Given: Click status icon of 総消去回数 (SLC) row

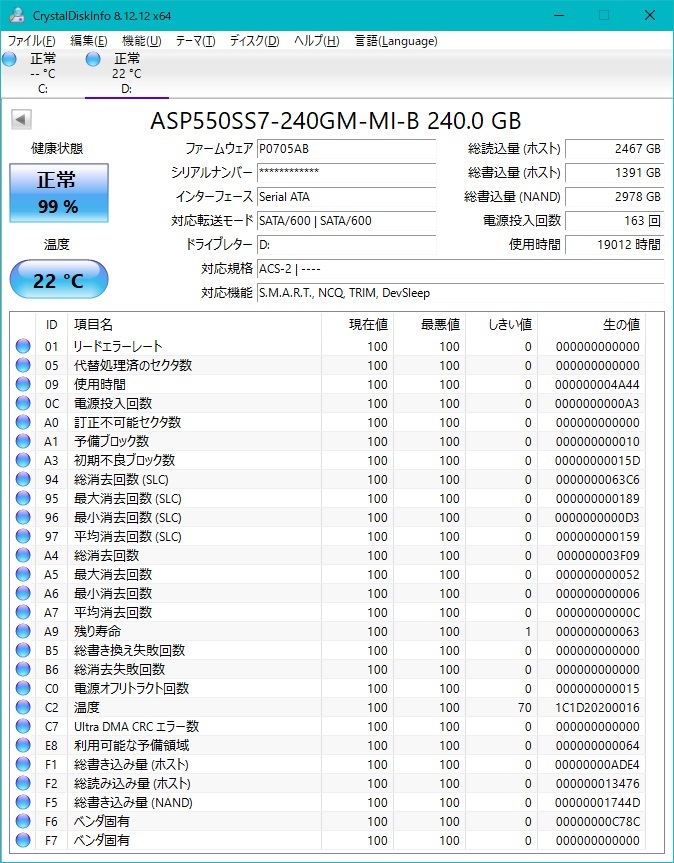Looking at the screenshot, I should [23, 479].
